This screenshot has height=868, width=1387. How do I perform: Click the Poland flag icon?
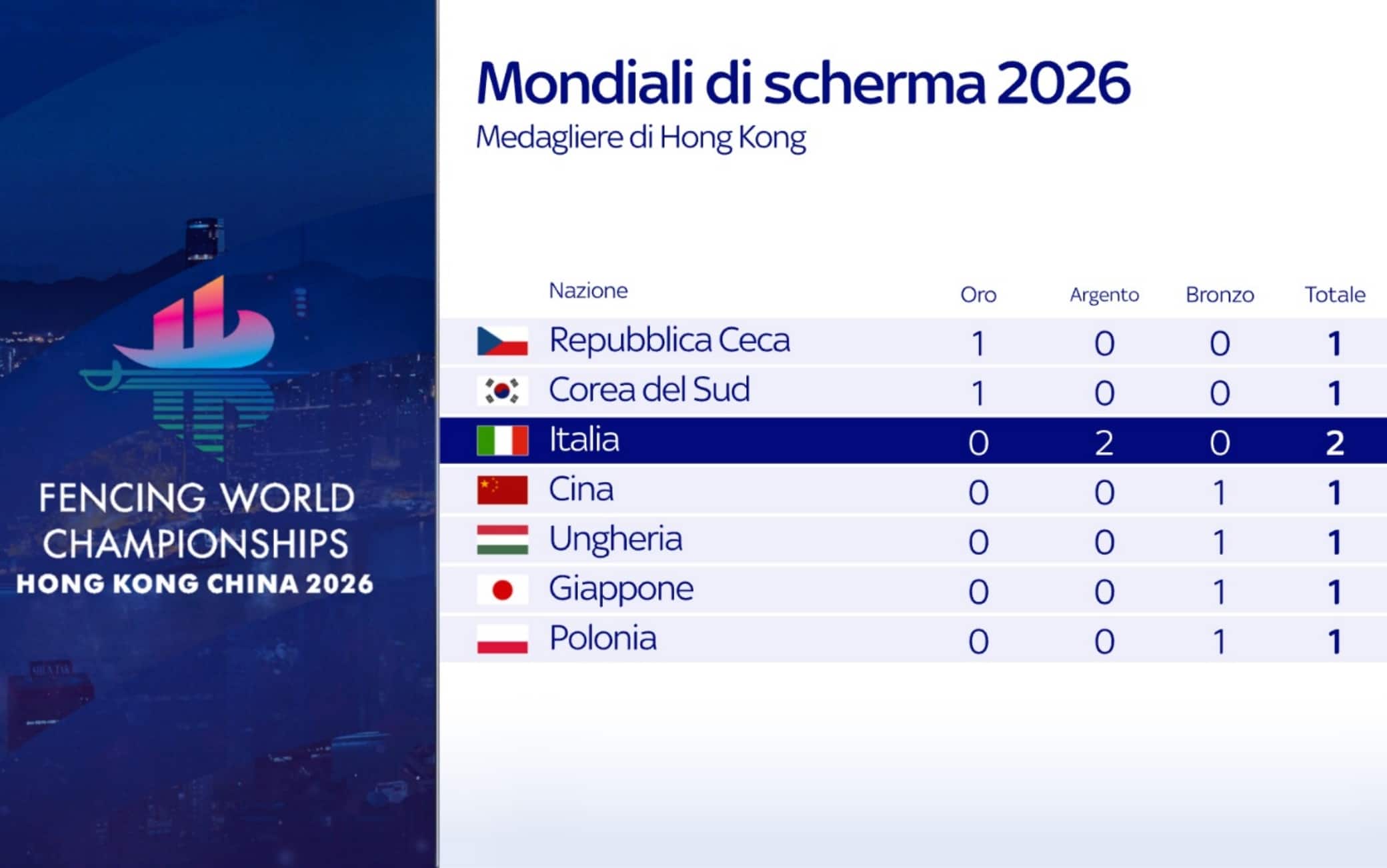pyautogui.click(x=502, y=639)
